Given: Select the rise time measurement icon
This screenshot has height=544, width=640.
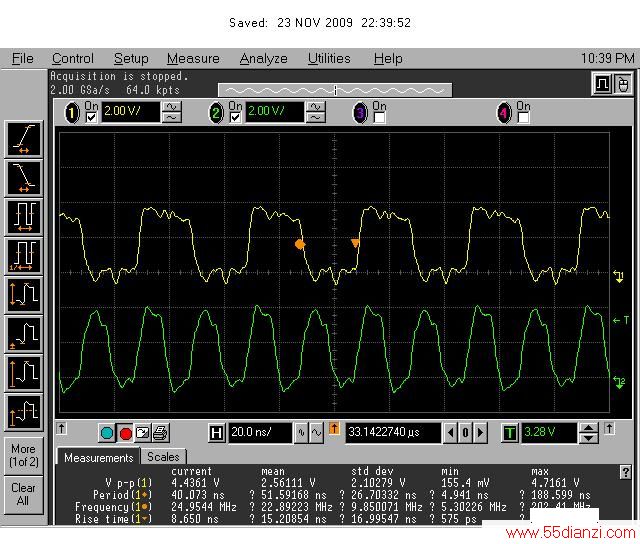Looking at the screenshot, I should 24,139.
